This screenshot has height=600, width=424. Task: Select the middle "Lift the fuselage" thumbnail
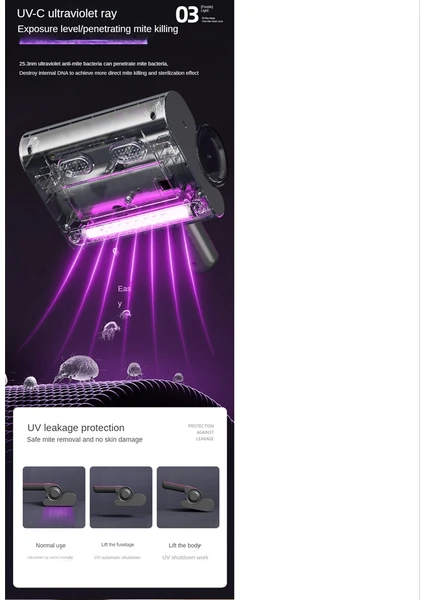click(x=121, y=497)
